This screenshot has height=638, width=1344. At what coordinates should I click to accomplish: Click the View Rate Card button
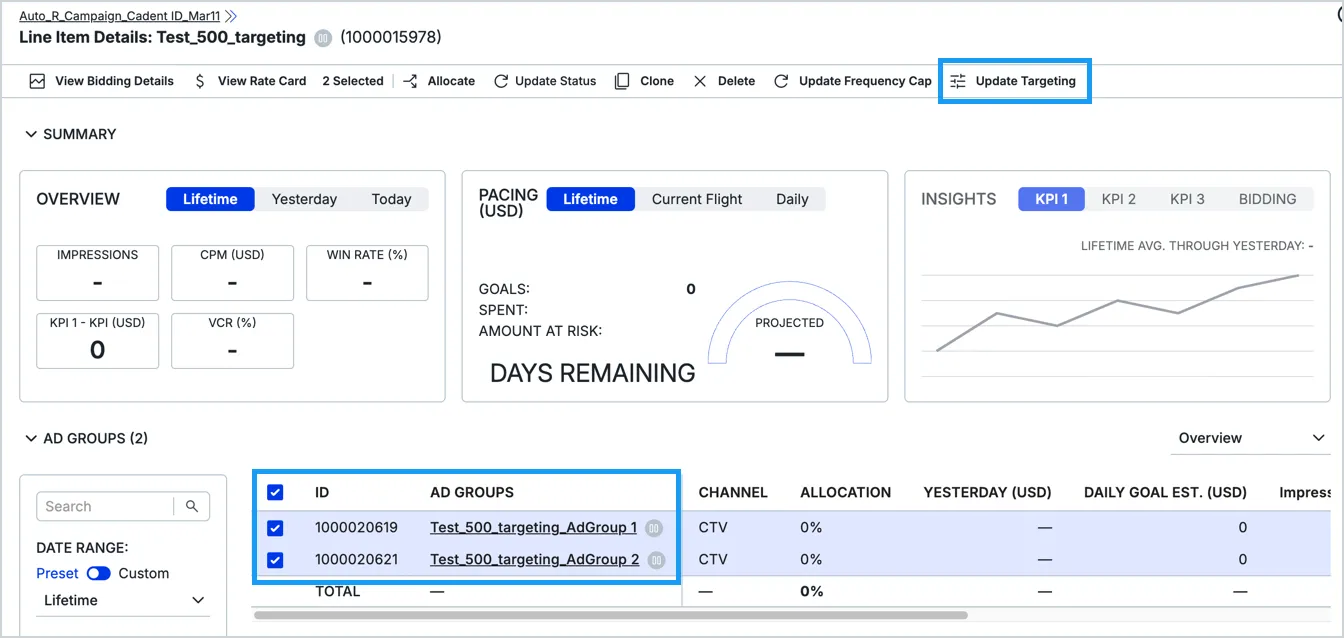(x=250, y=81)
